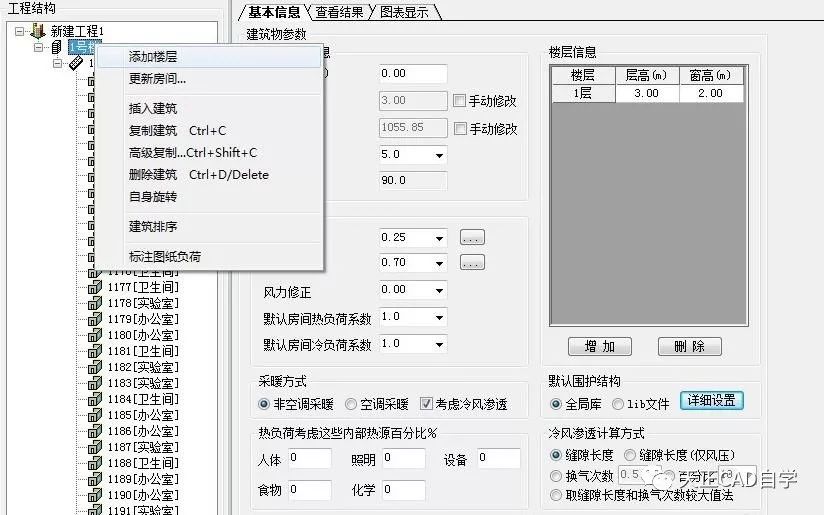Screen dimensions: 824x515
Task: Click the 新建工程1 project building icon
Action: [38, 31]
